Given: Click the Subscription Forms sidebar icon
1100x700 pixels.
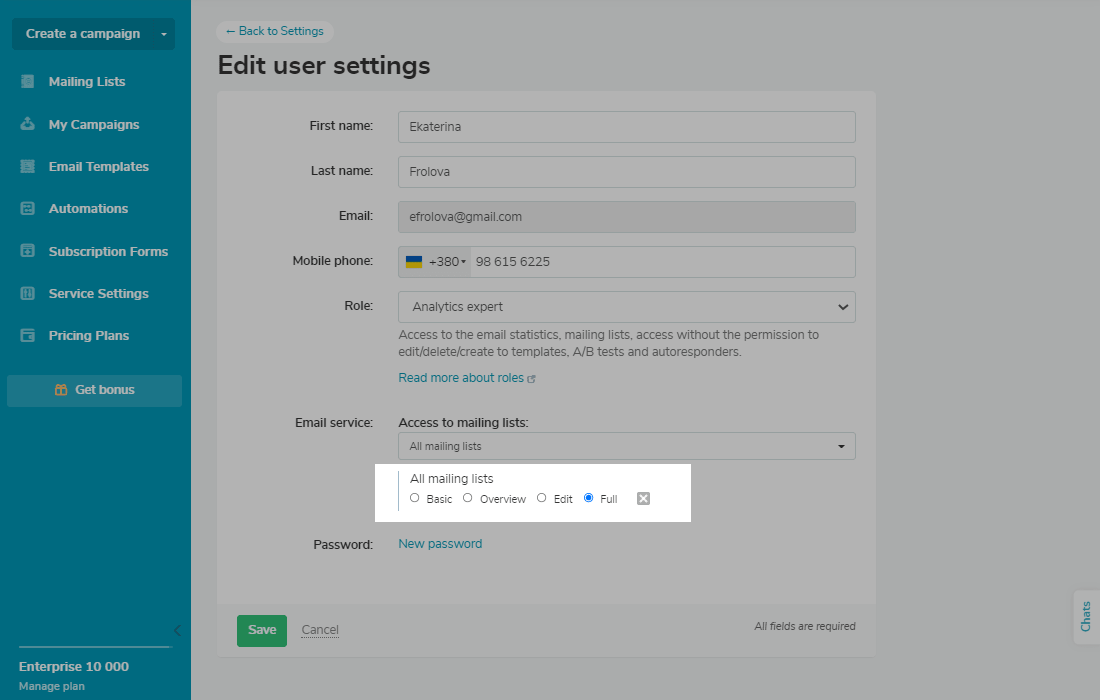Looking at the screenshot, I should point(27,251).
